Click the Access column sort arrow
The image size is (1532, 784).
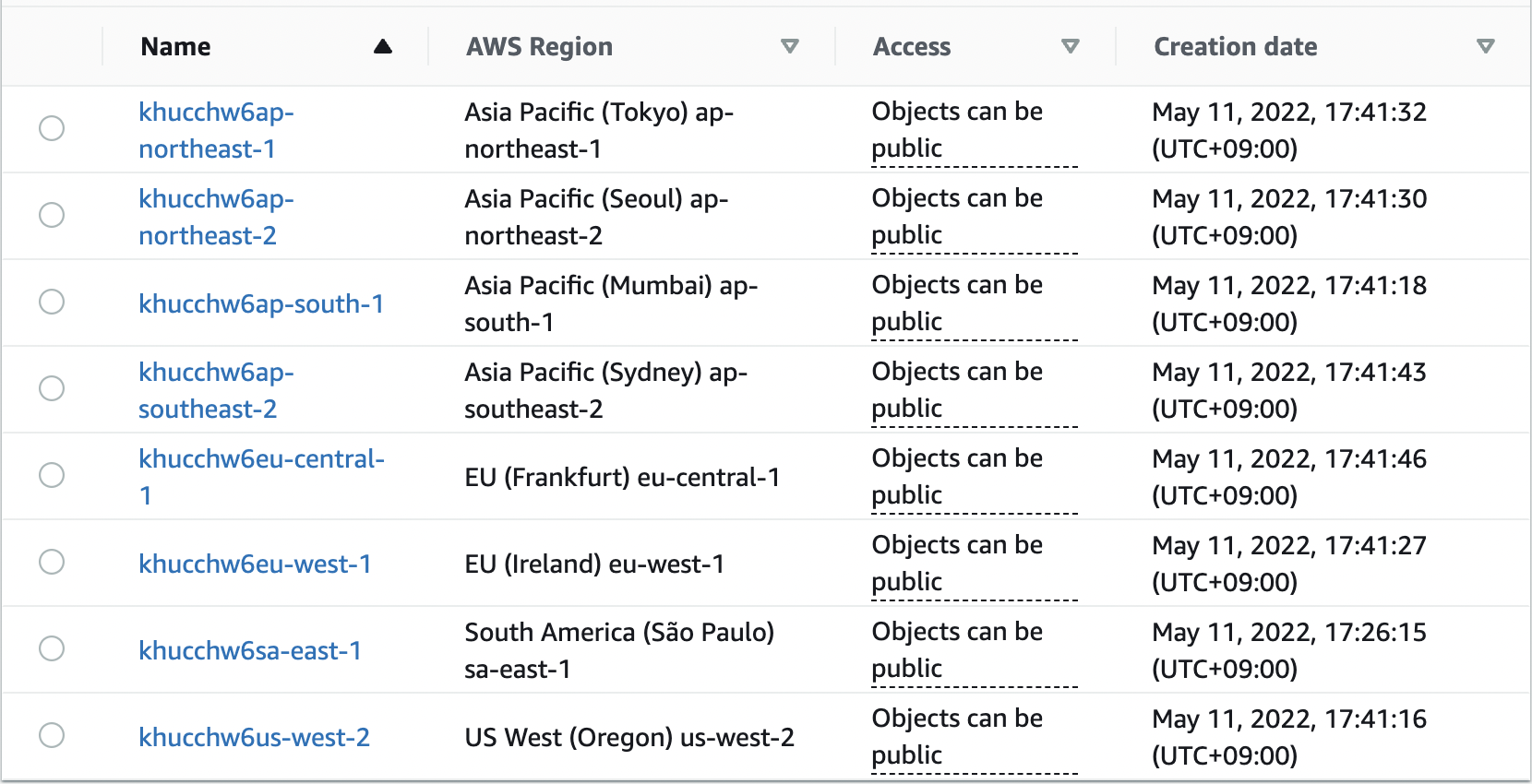(x=1070, y=47)
